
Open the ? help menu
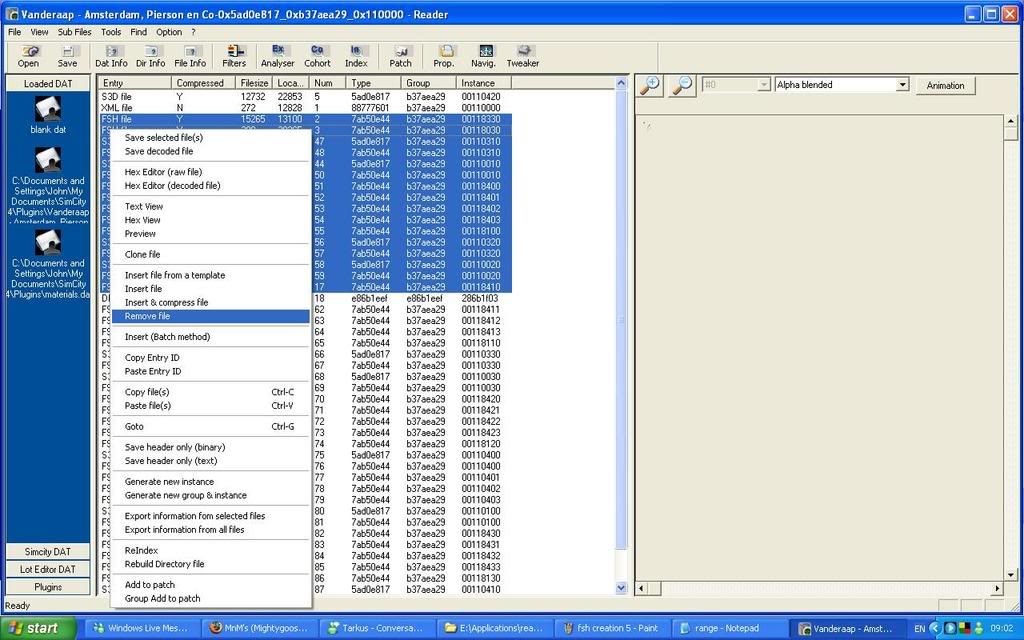click(193, 31)
